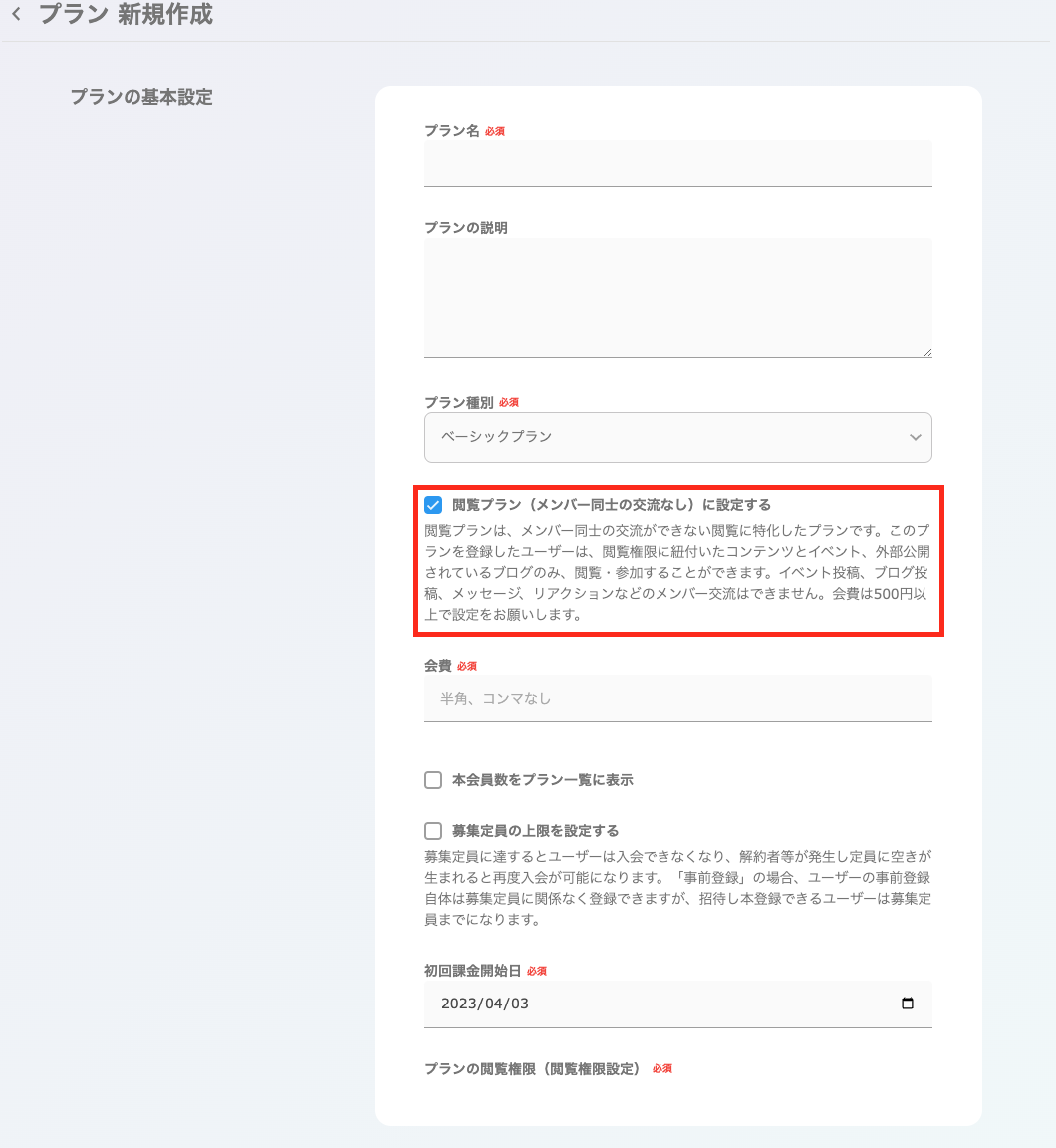The height and width of the screenshot is (1148, 1056).
Task: Select the day 03 in 初回課金開始日
Action: [517, 1004]
